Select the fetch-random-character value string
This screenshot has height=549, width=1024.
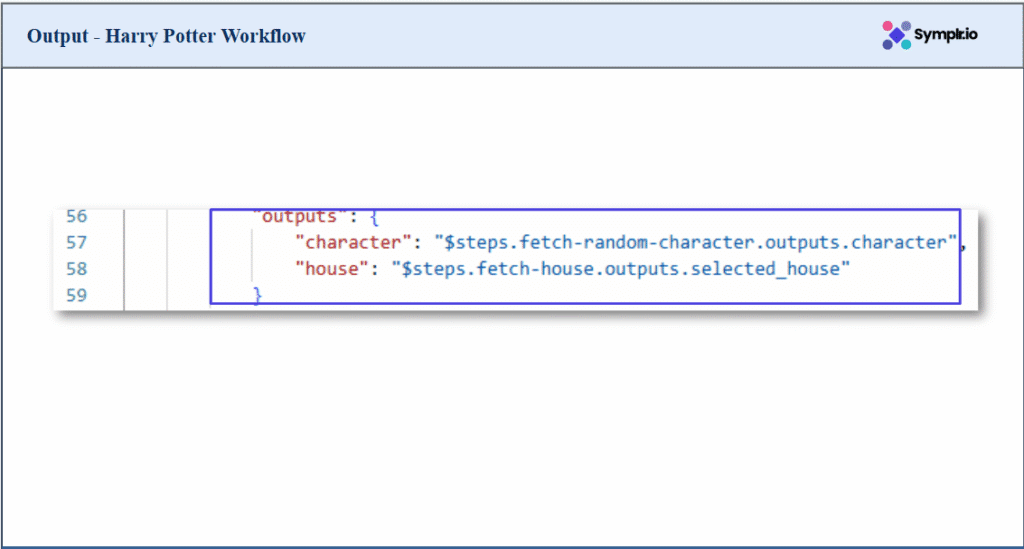click(694, 243)
